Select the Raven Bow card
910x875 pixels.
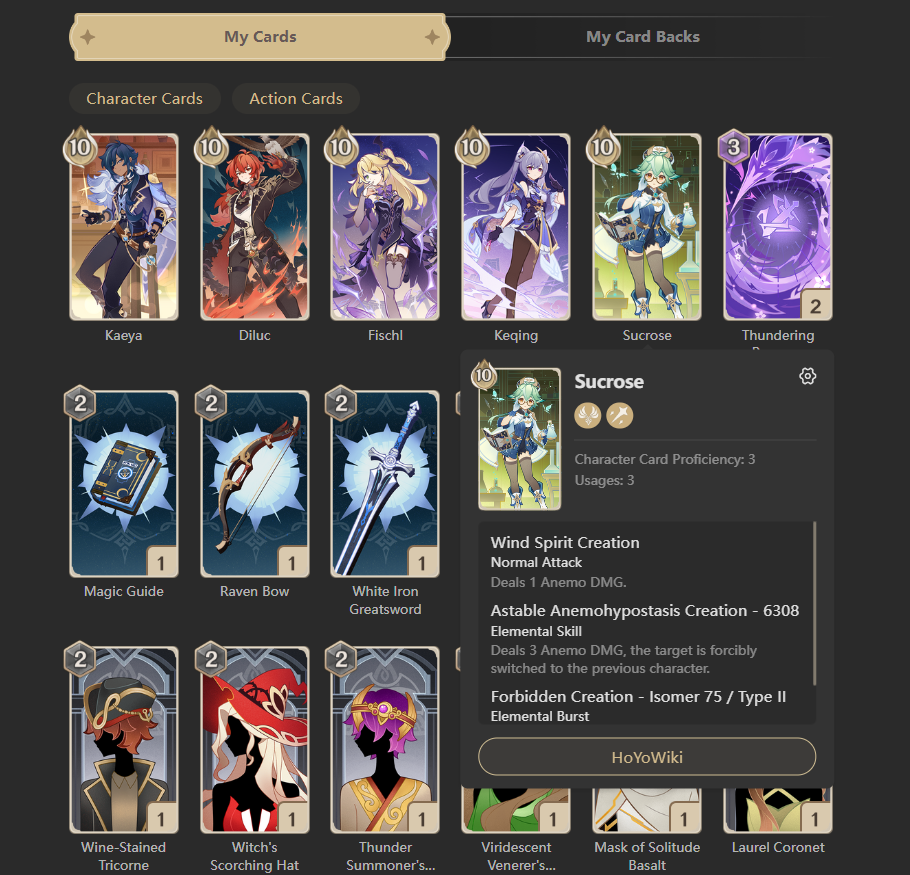(x=255, y=483)
